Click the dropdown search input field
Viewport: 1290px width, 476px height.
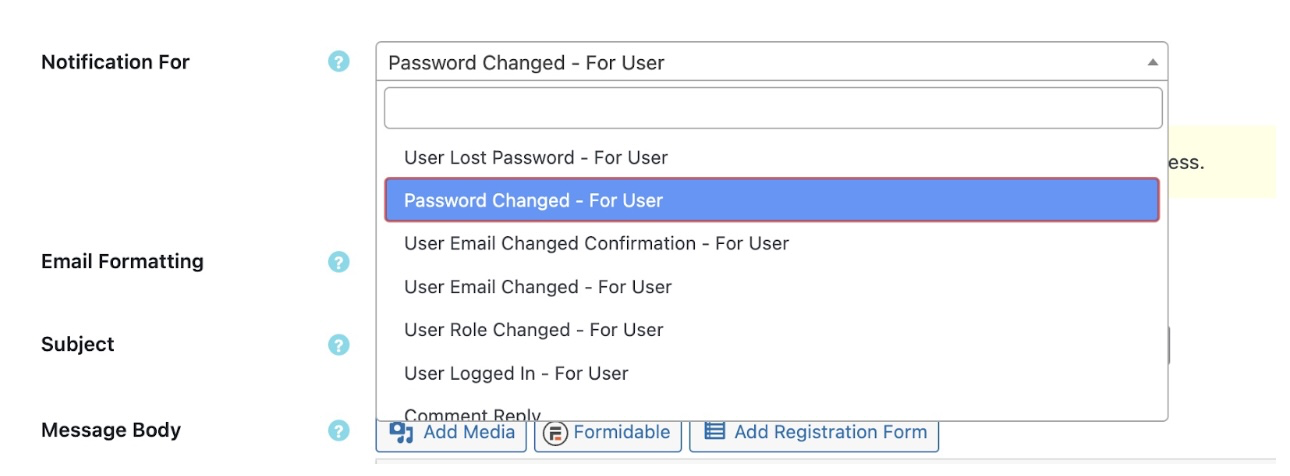click(772, 108)
